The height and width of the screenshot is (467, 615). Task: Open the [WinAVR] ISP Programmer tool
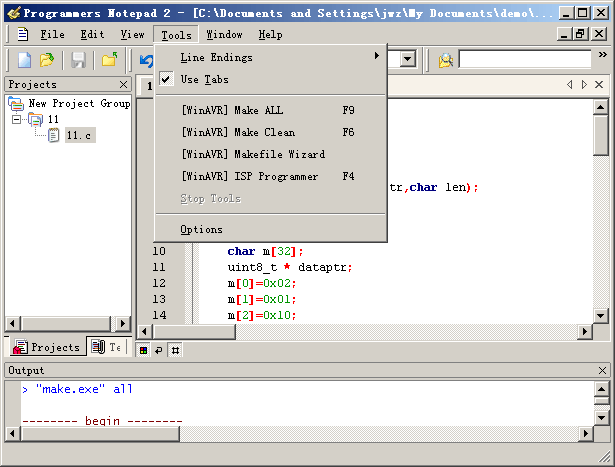[x=250, y=176]
